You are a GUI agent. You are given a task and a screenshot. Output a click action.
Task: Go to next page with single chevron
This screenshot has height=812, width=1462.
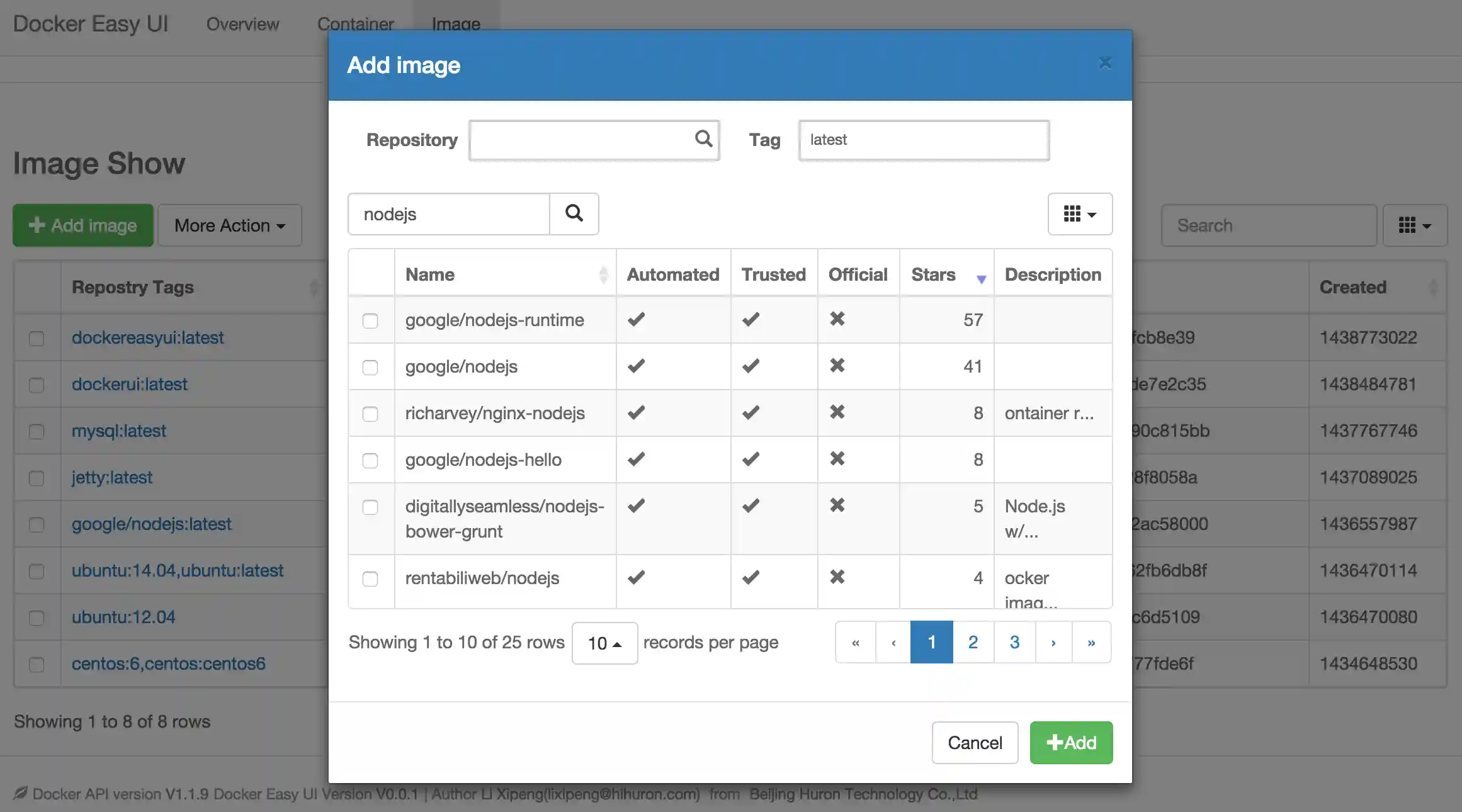1053,643
